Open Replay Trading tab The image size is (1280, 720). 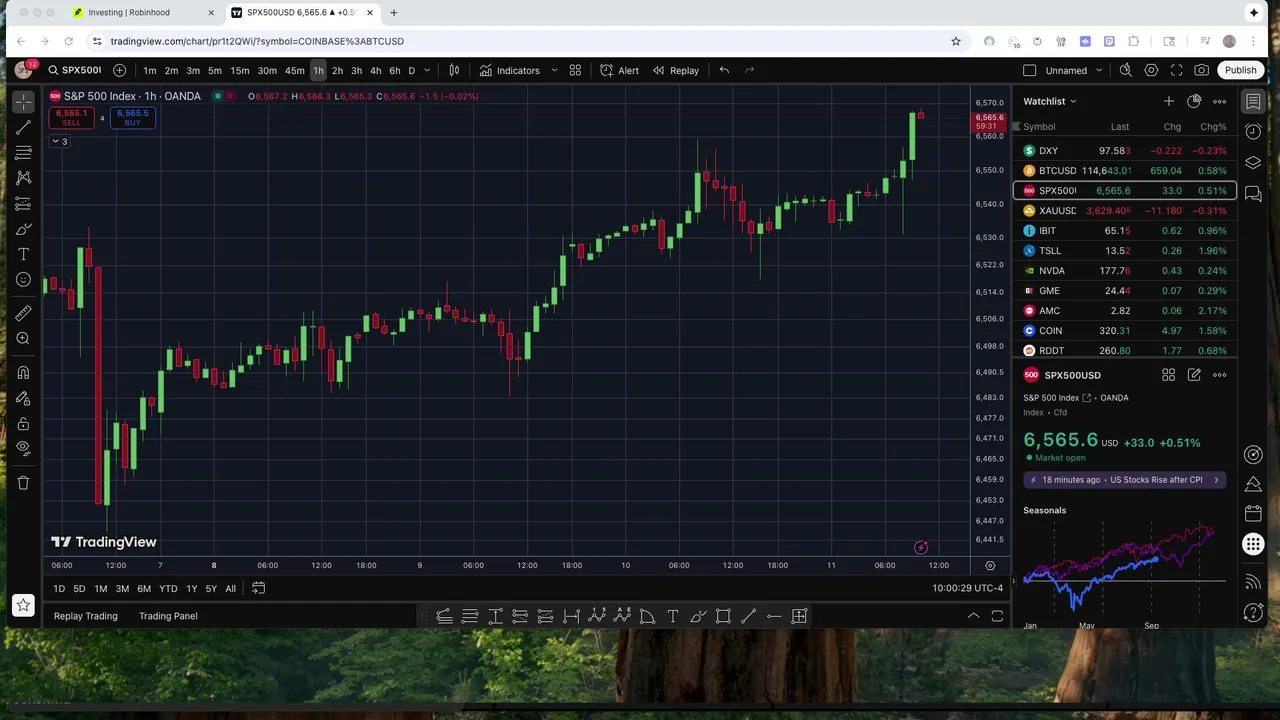coord(86,616)
